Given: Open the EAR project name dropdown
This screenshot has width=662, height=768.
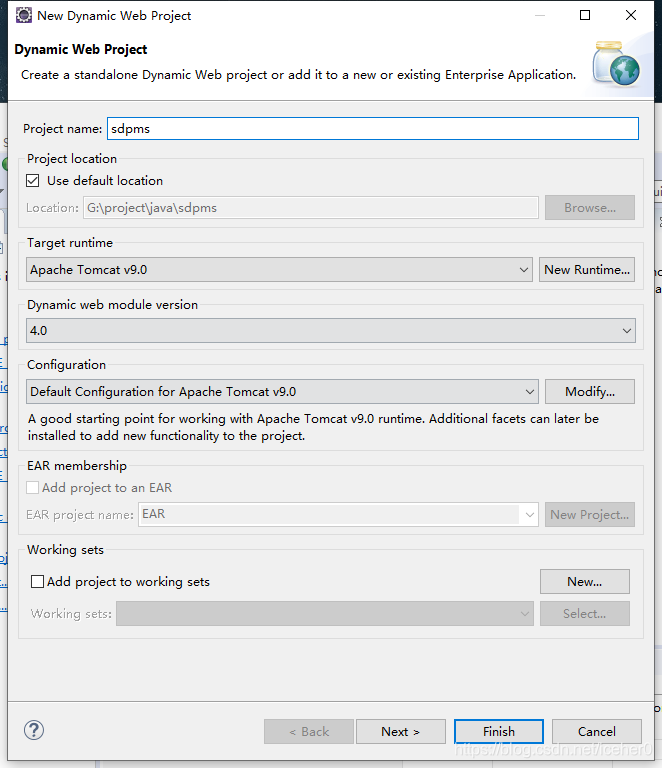Looking at the screenshot, I should (338, 514).
